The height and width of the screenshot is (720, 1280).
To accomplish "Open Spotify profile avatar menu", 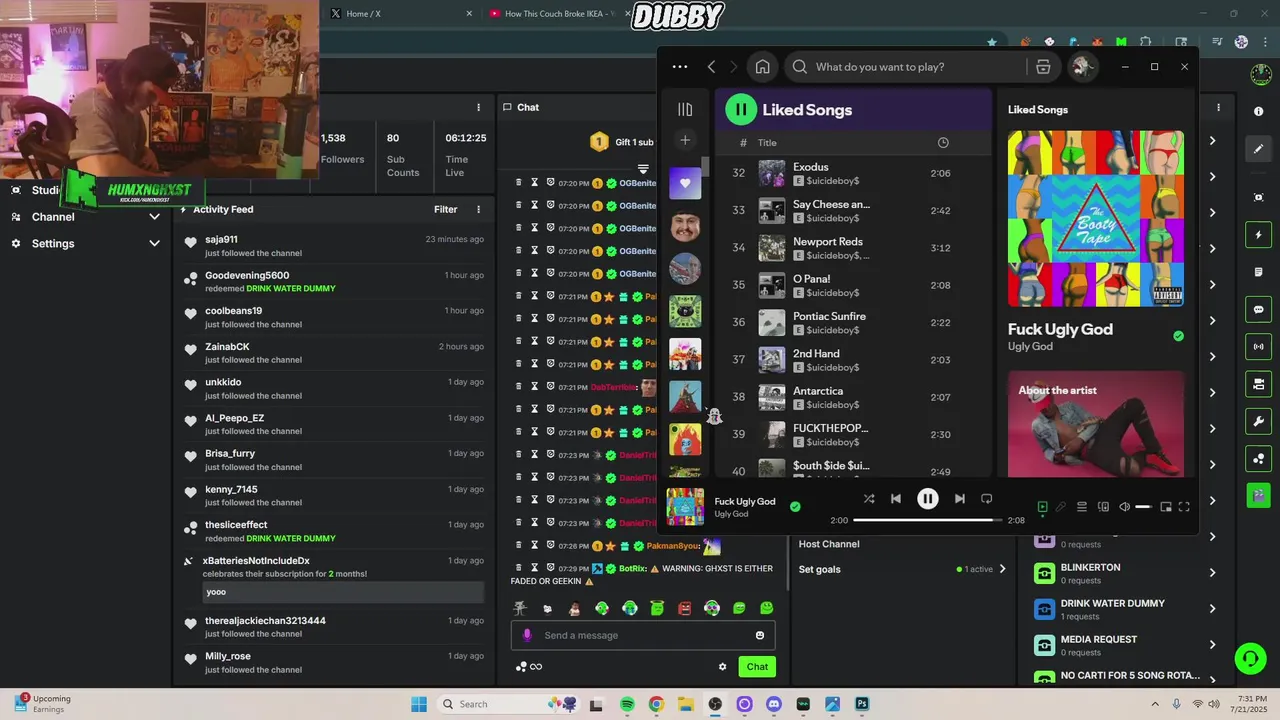I will tap(1082, 67).
